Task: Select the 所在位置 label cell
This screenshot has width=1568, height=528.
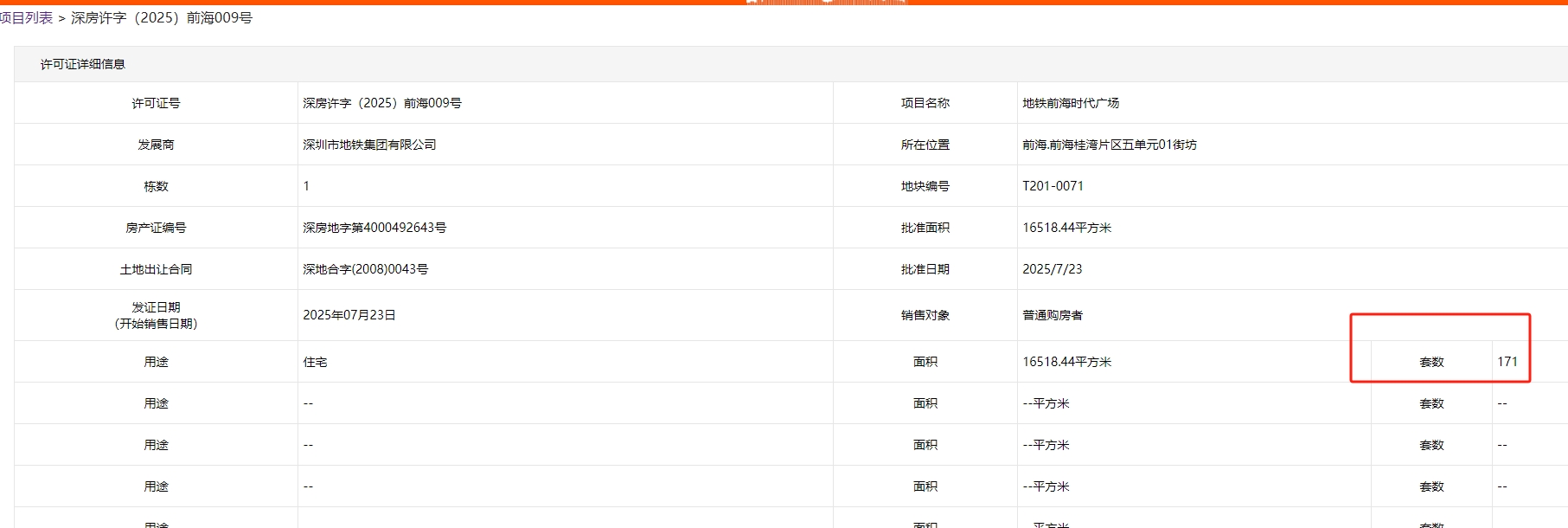Action: click(x=925, y=145)
